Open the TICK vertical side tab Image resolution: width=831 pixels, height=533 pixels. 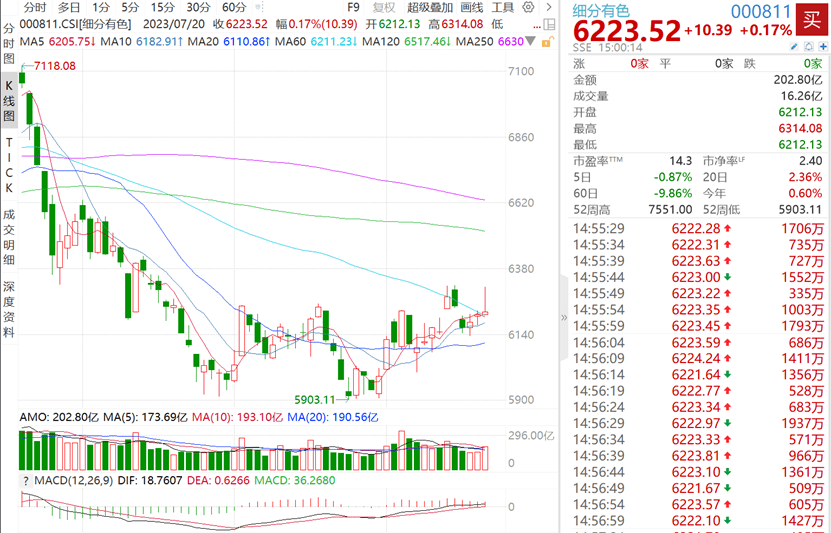(x=8, y=165)
